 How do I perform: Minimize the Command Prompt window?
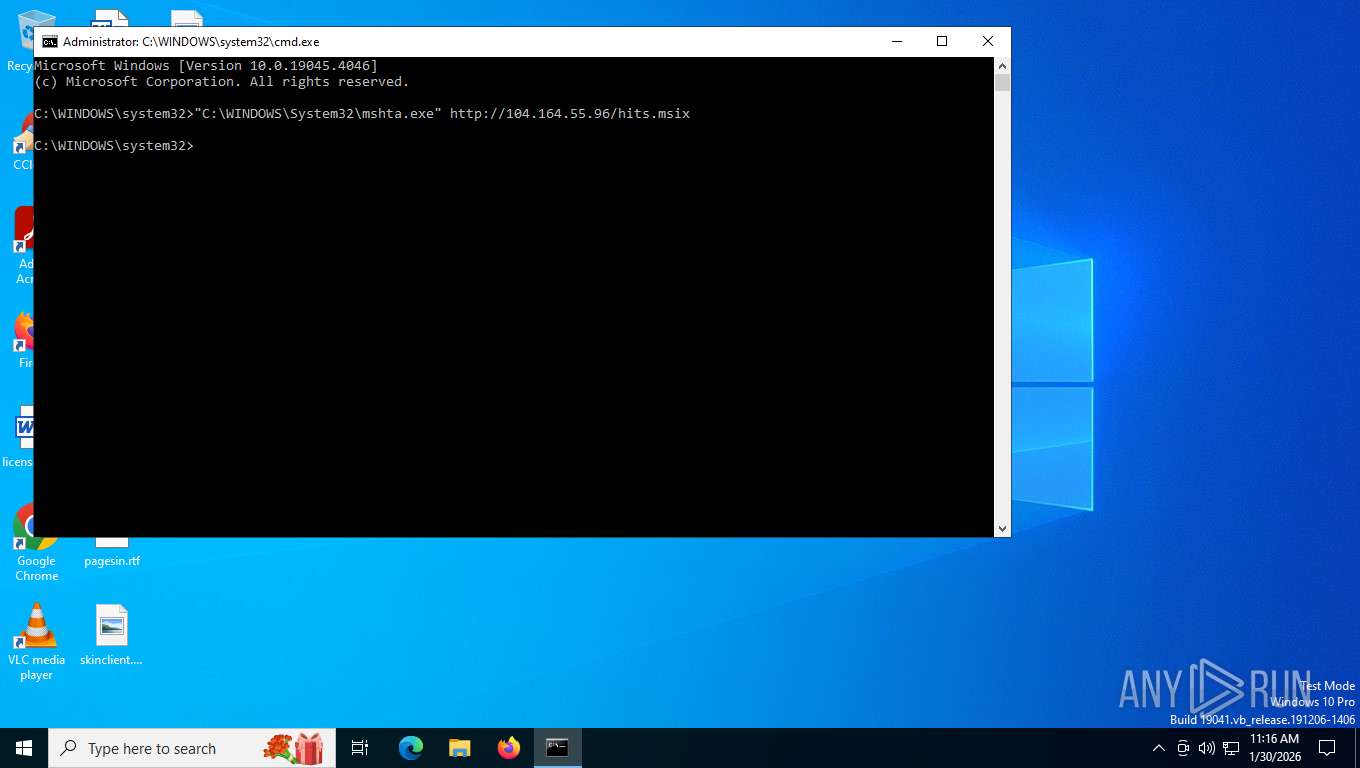(896, 41)
